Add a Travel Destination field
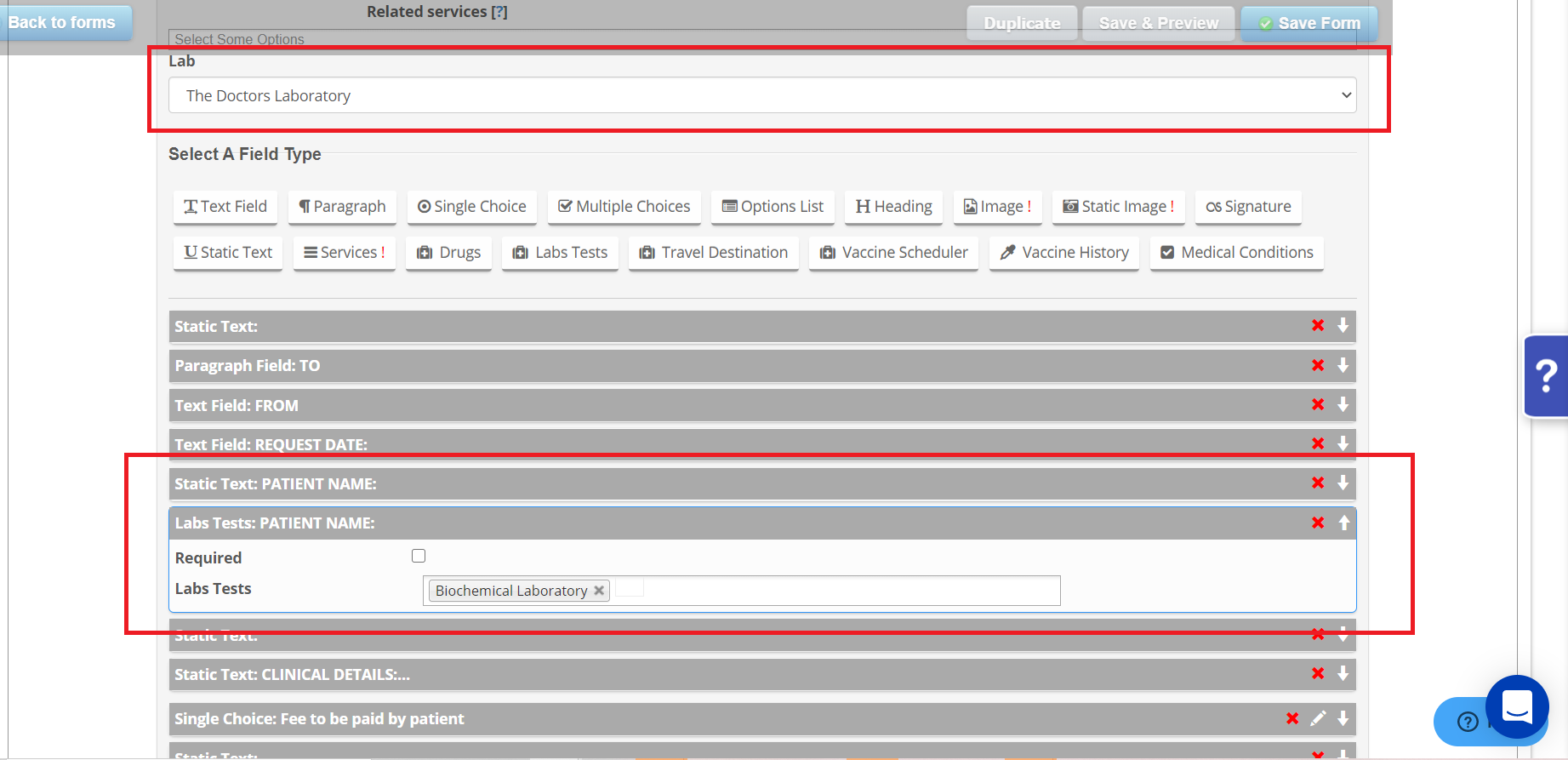 click(714, 253)
